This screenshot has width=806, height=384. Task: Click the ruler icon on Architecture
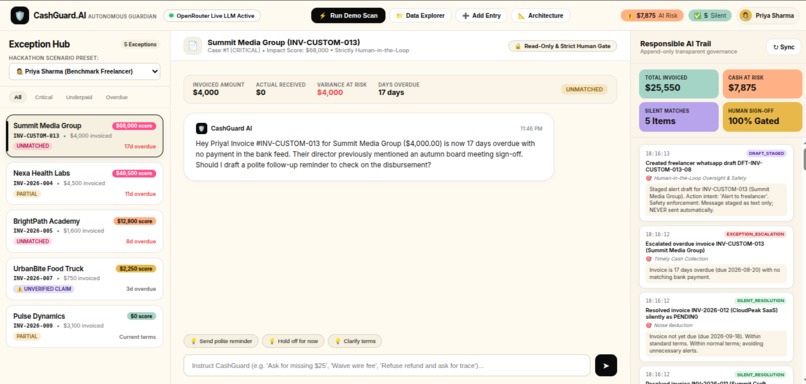pyautogui.click(x=521, y=16)
